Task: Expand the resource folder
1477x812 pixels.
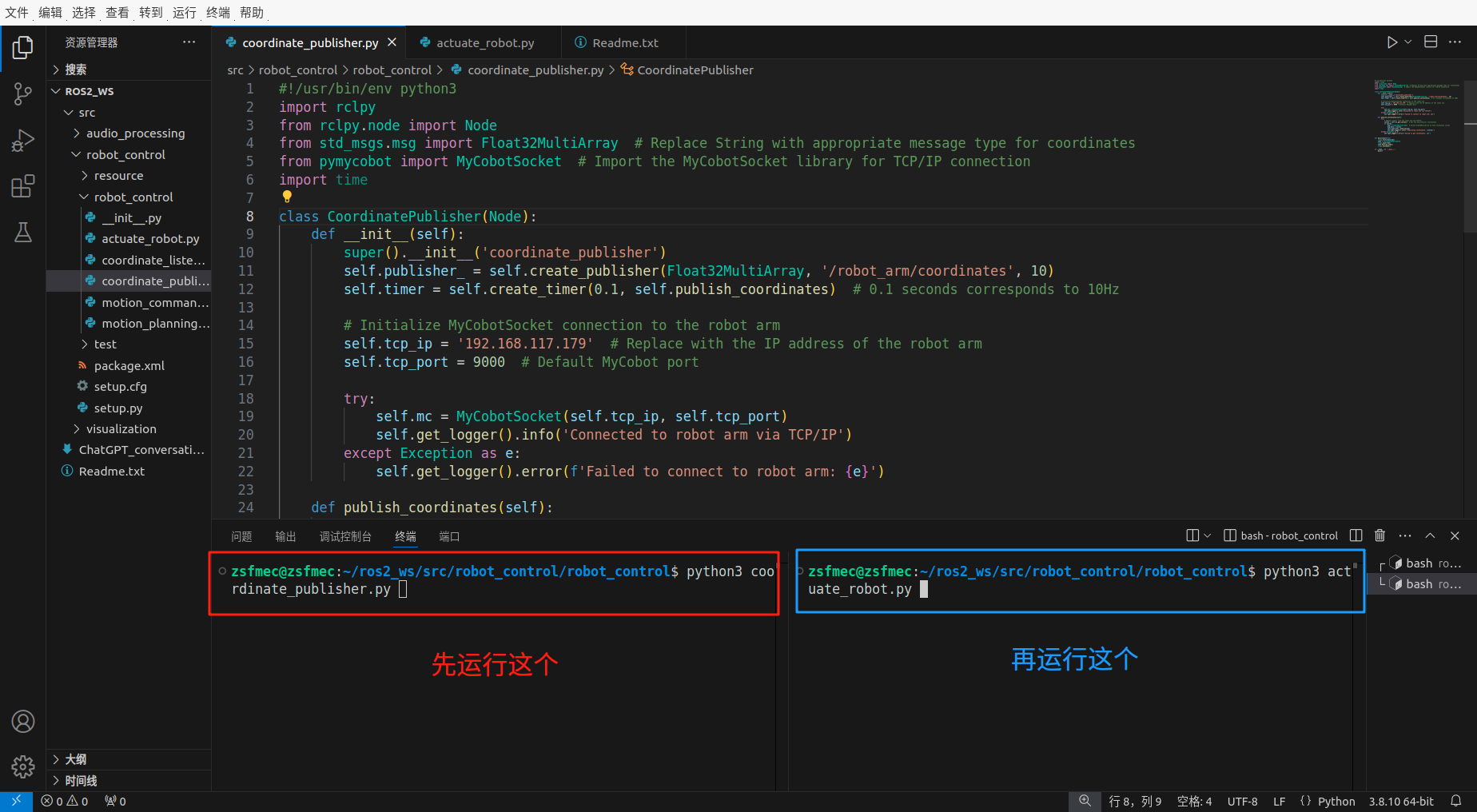Action: pyautogui.click(x=129, y=176)
